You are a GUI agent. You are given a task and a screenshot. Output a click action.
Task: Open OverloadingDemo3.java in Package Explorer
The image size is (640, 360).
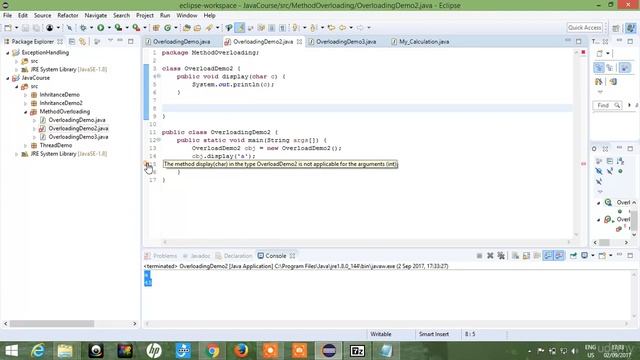click(78, 137)
